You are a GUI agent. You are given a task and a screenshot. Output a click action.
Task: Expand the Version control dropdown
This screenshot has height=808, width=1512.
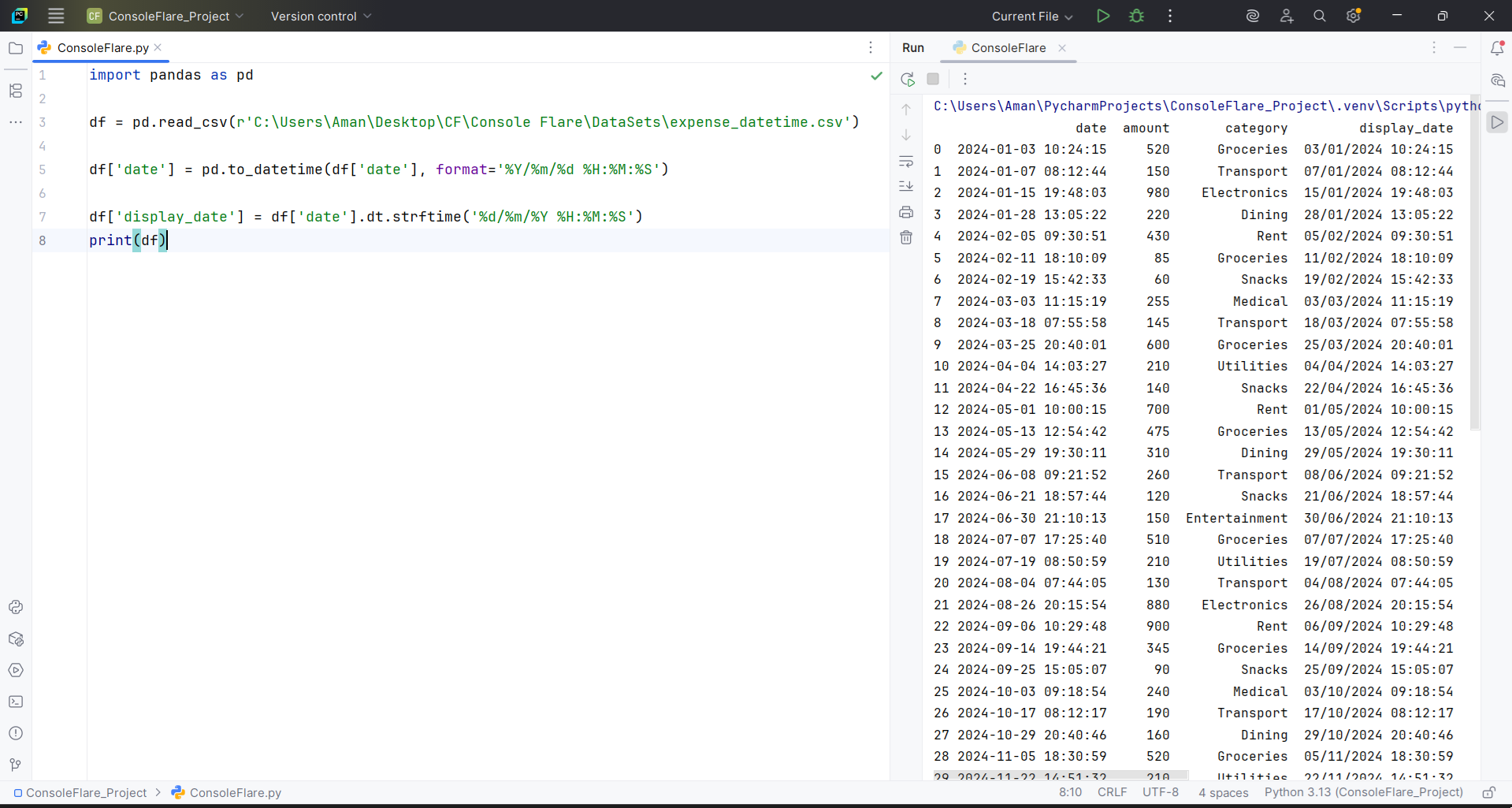320,16
